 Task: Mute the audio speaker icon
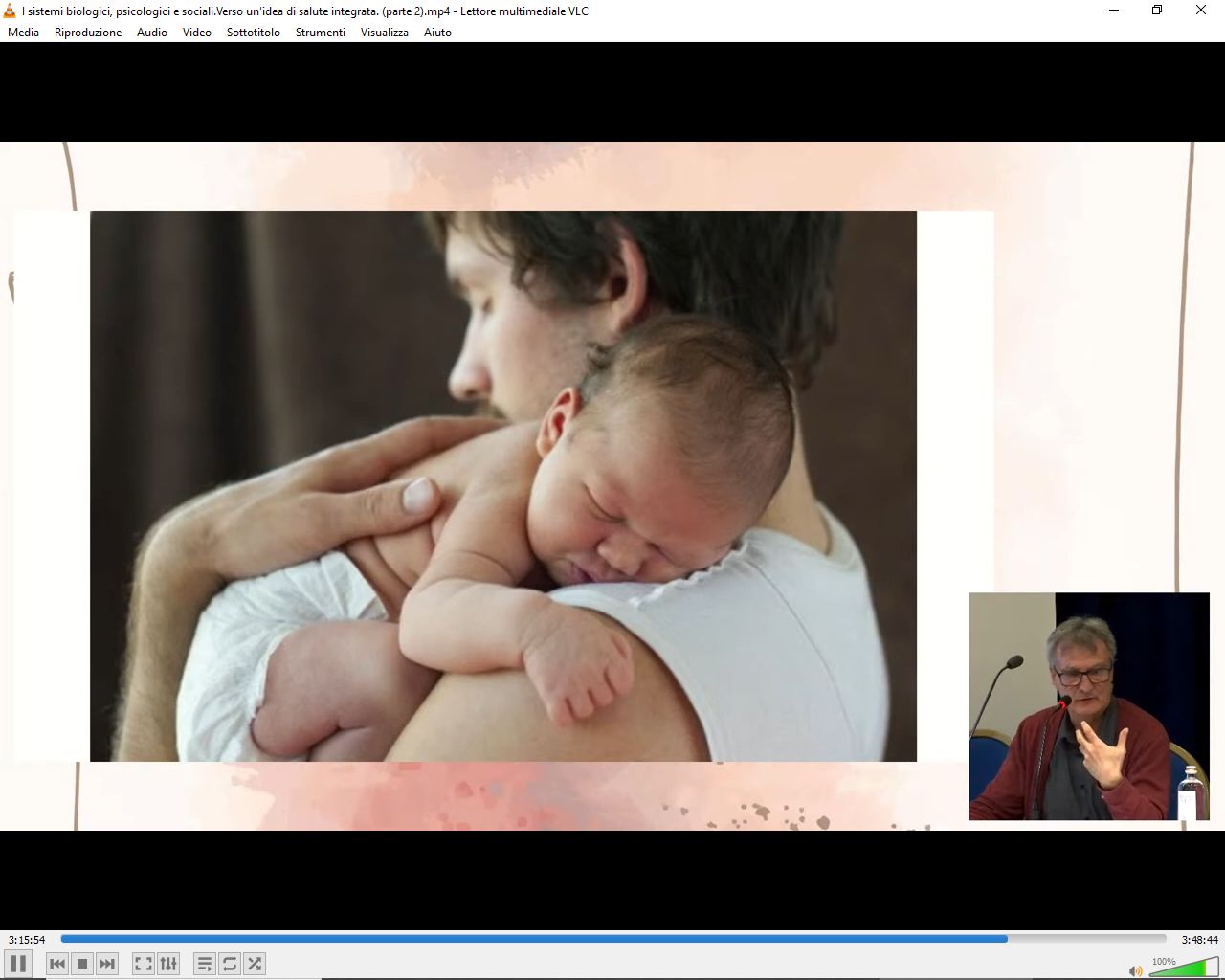[x=1135, y=971]
